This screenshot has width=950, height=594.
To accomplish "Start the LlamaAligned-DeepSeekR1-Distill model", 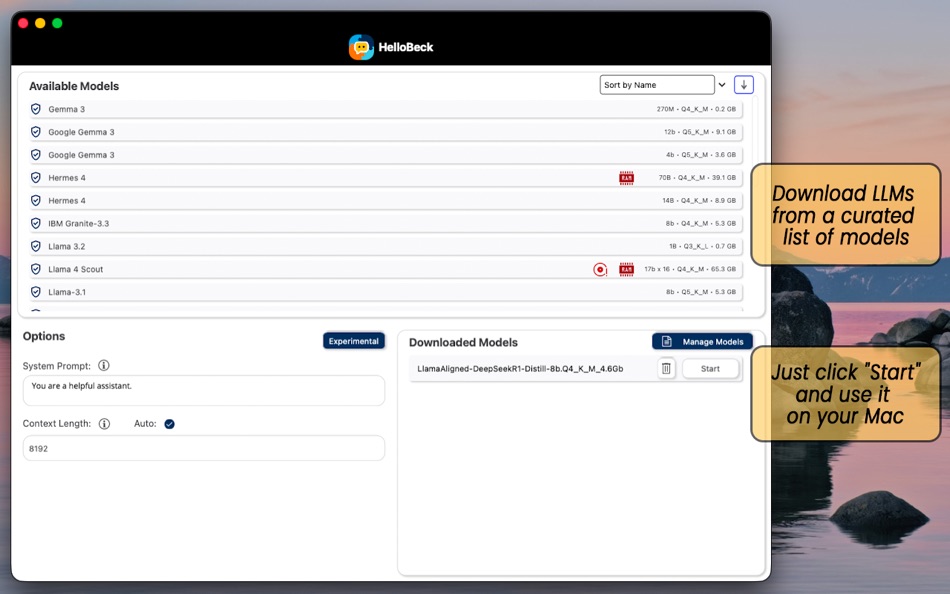I will (x=711, y=369).
